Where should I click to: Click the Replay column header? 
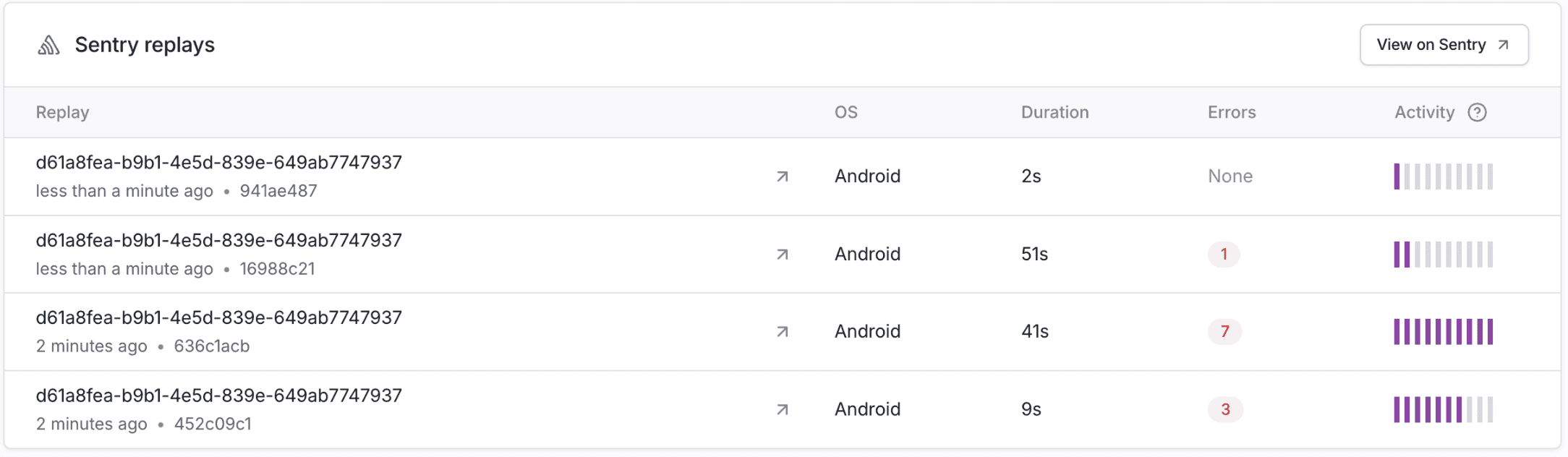coord(63,112)
